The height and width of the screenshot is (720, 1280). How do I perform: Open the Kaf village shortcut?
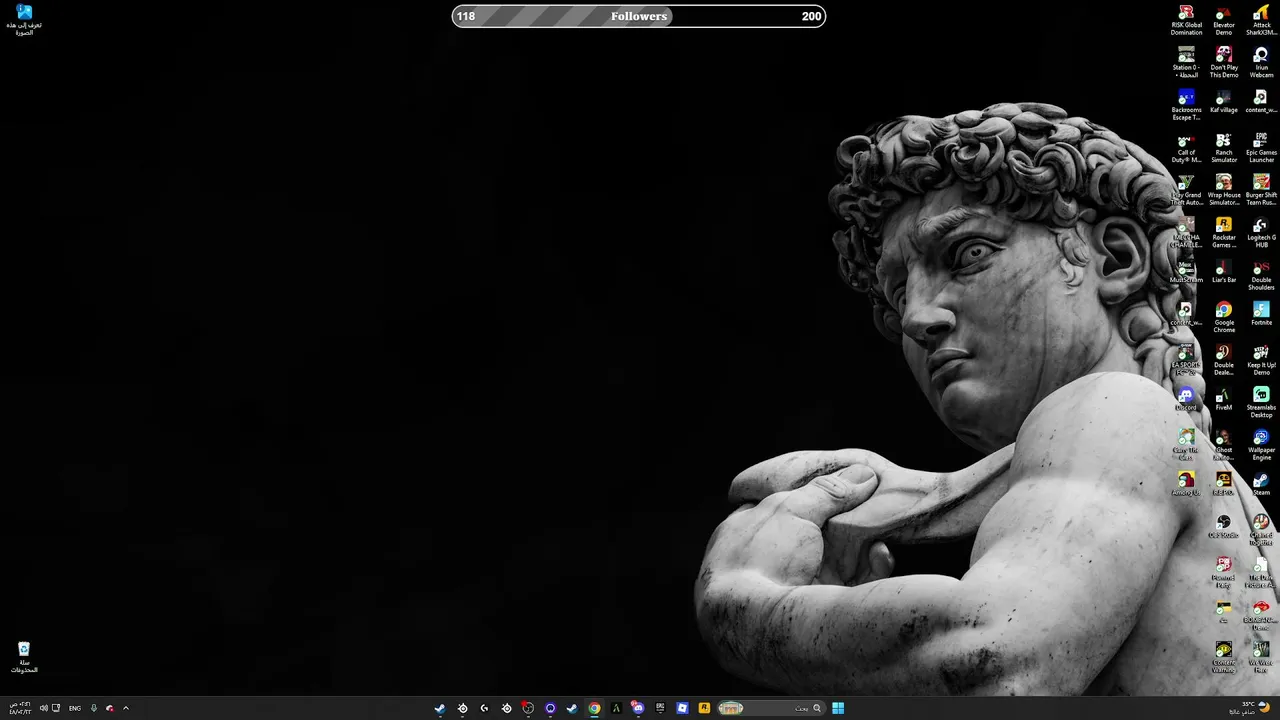[x=1224, y=102]
